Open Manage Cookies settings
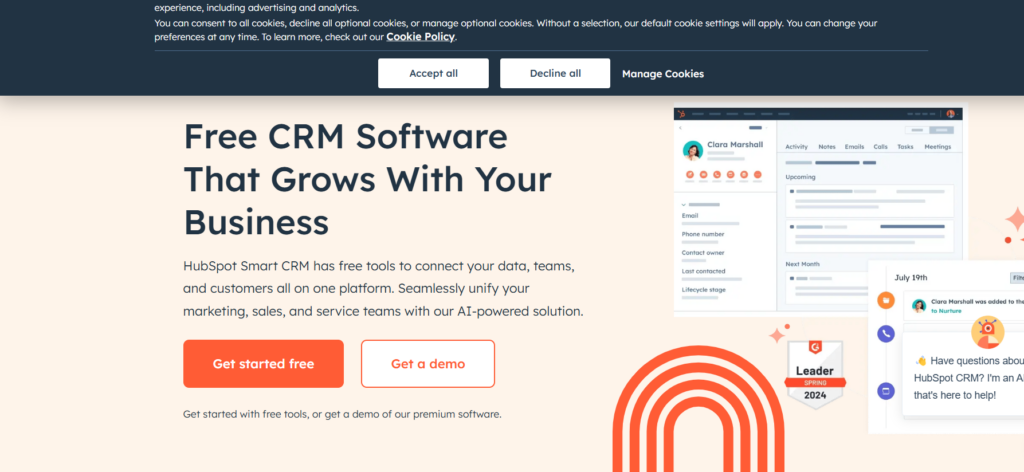Screen dimensions: 1024x472 663,74
